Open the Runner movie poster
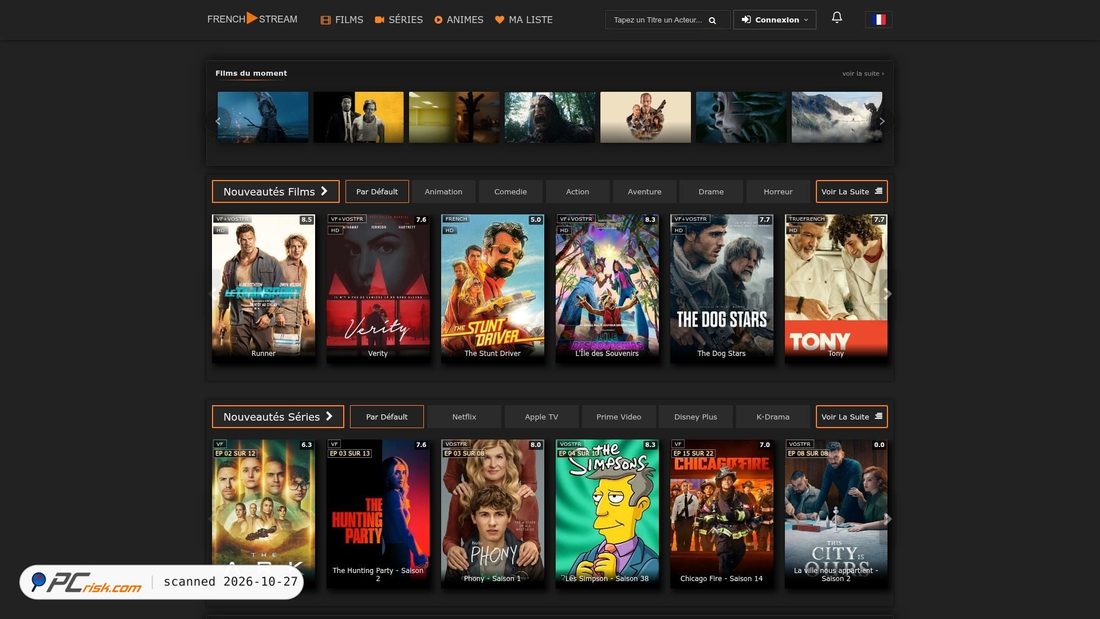The width and height of the screenshot is (1100, 619). click(264, 288)
